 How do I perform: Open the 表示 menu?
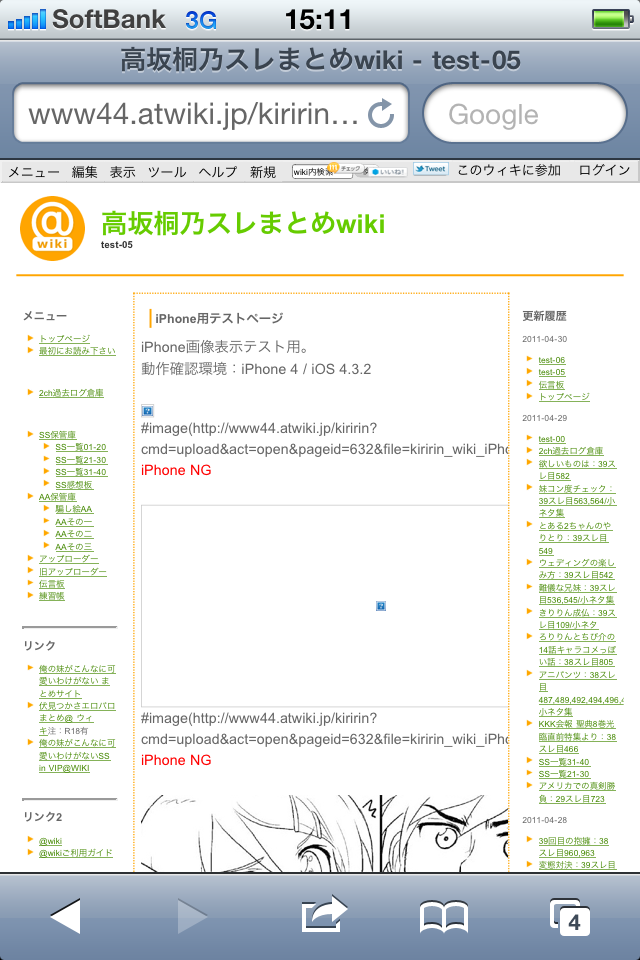pyautogui.click(x=122, y=171)
